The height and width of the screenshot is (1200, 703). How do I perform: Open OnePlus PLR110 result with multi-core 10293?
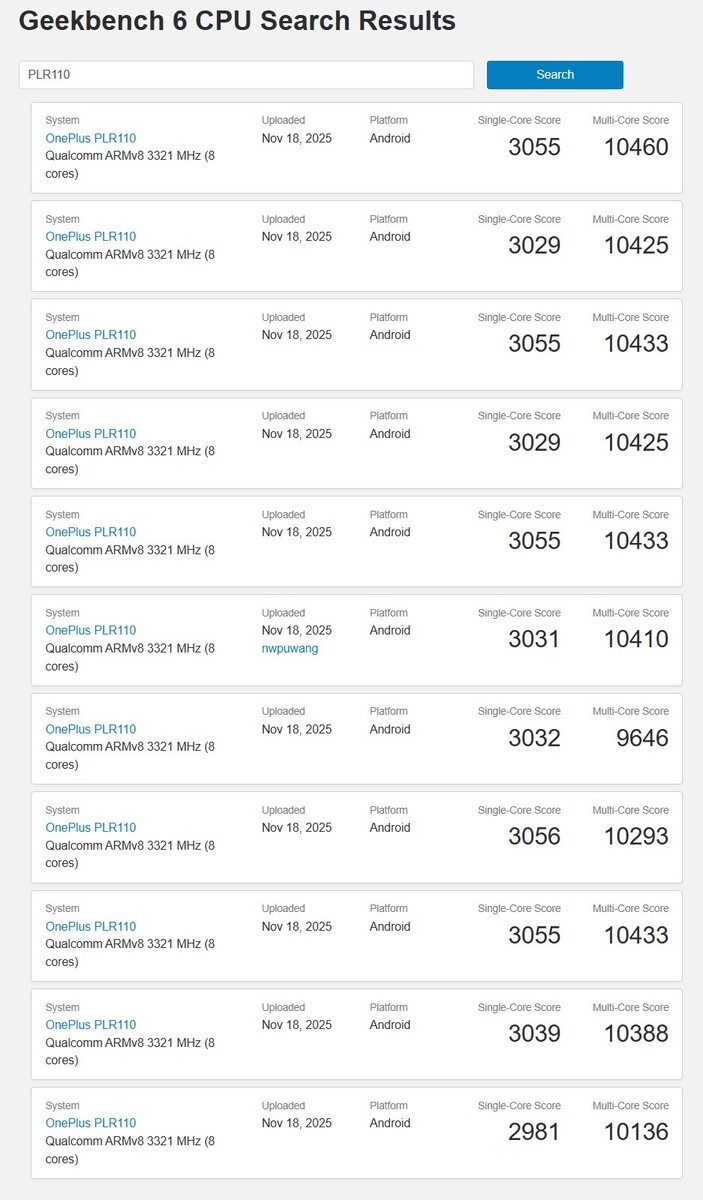(90, 827)
